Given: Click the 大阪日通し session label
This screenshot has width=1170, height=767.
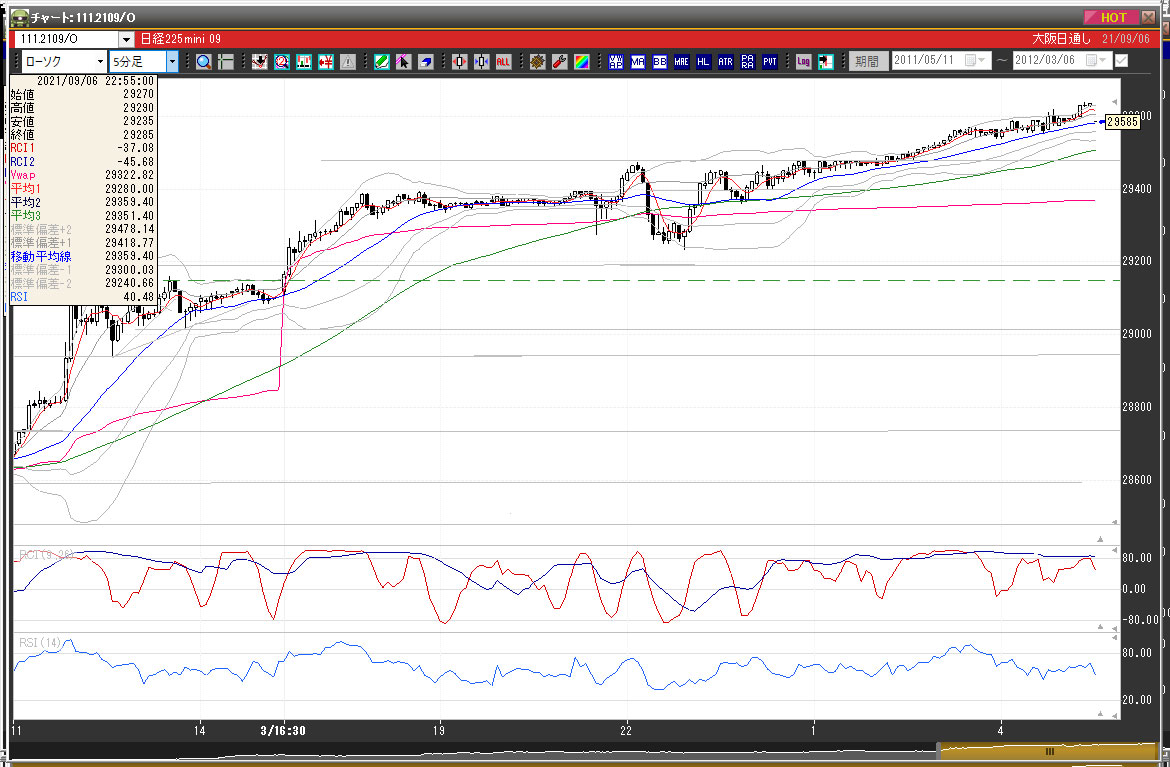Looking at the screenshot, I should pos(1061,39).
